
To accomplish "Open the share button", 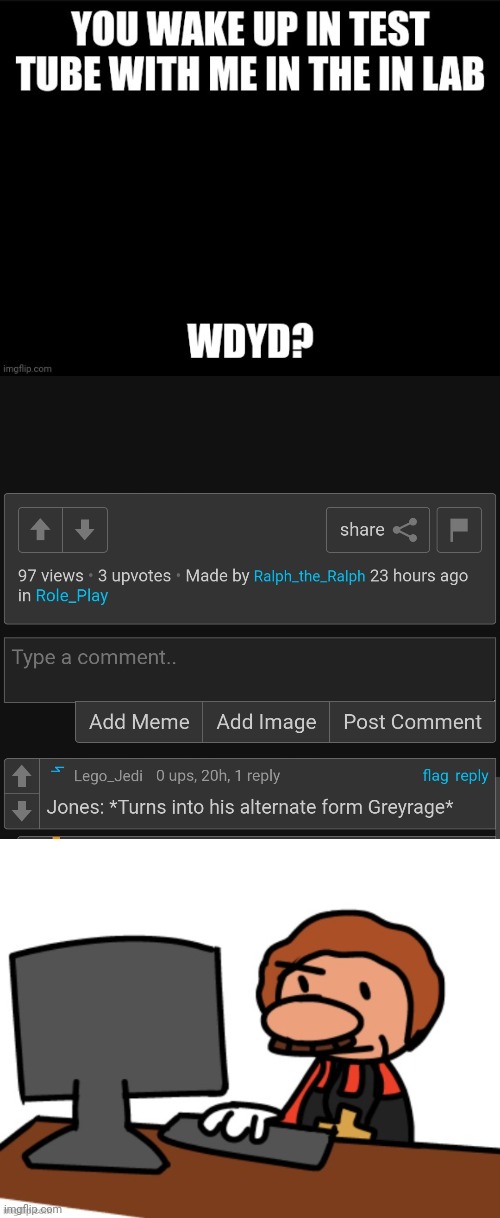I will (378, 530).
